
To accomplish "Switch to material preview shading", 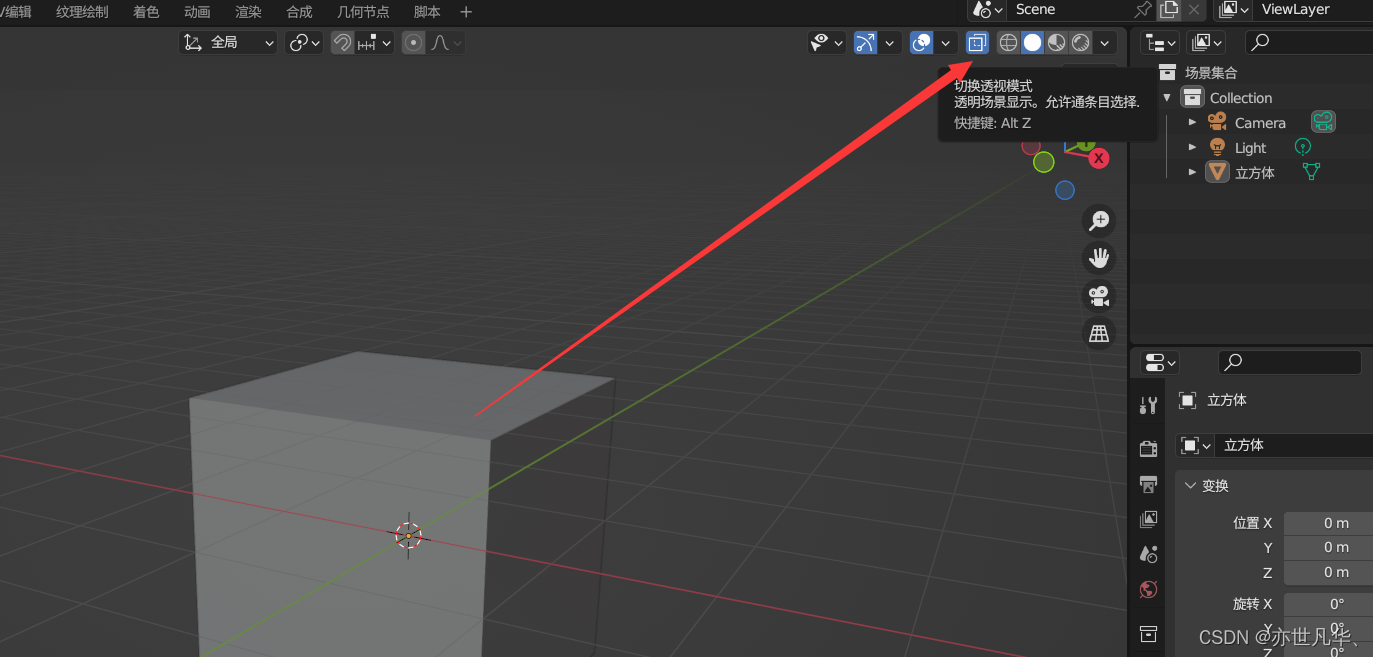I will point(1056,43).
